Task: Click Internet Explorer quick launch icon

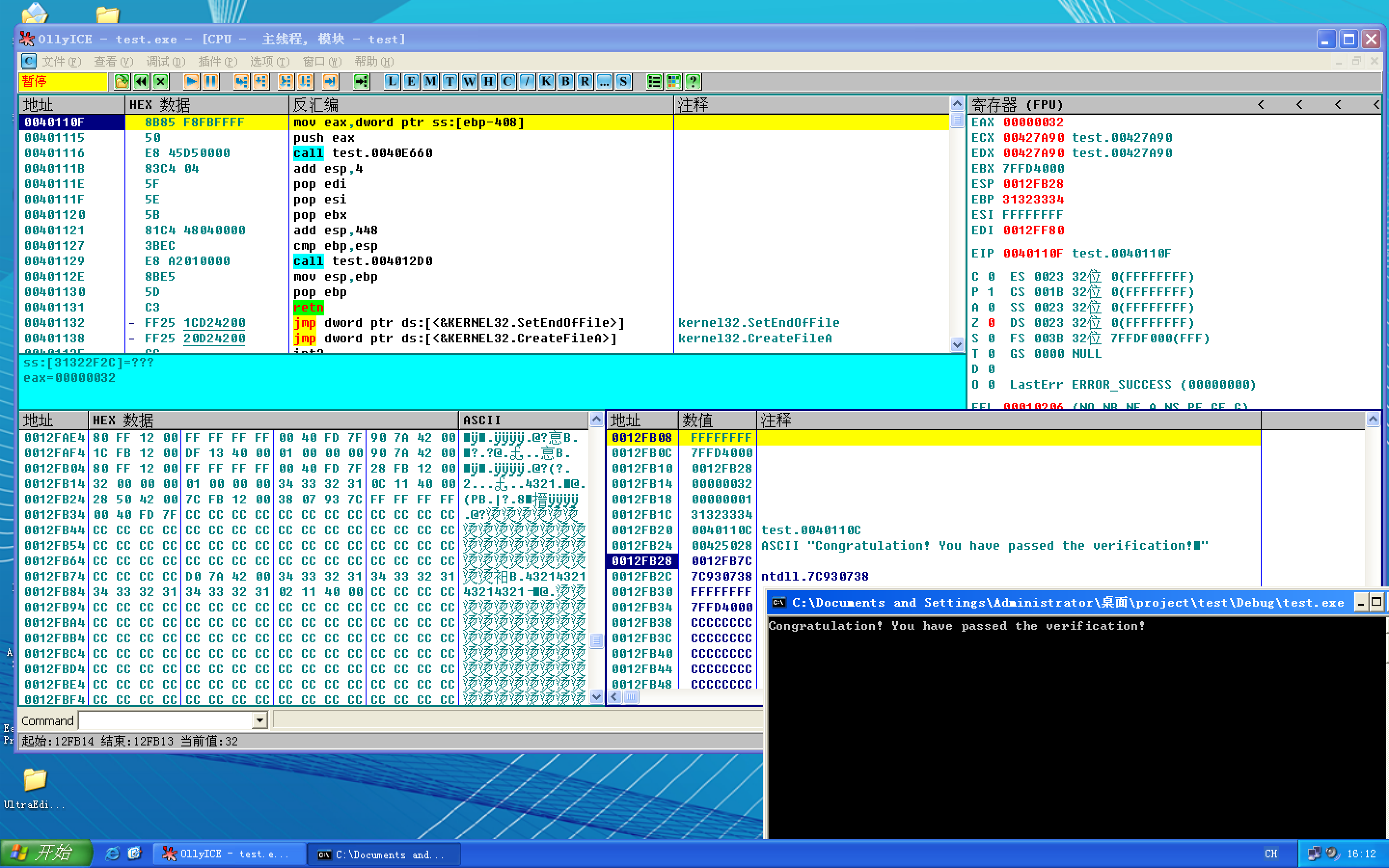Action: coord(112,854)
